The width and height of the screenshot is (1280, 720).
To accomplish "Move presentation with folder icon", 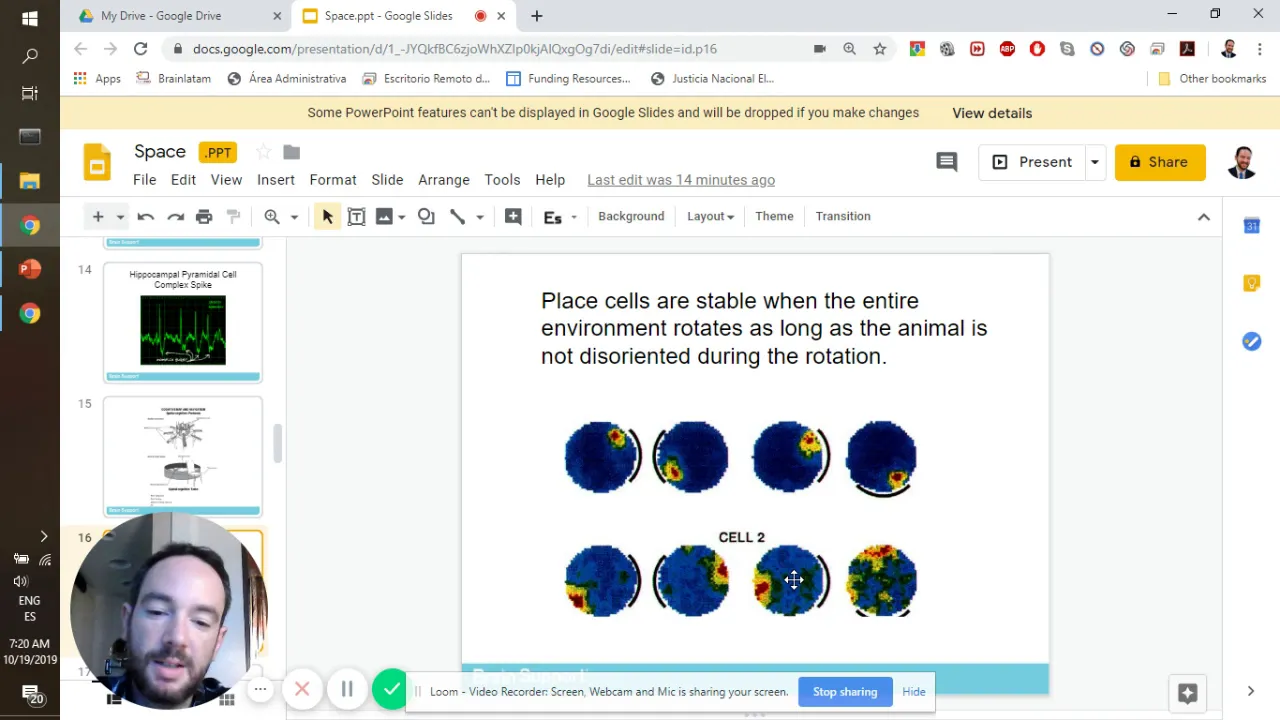I will (292, 152).
